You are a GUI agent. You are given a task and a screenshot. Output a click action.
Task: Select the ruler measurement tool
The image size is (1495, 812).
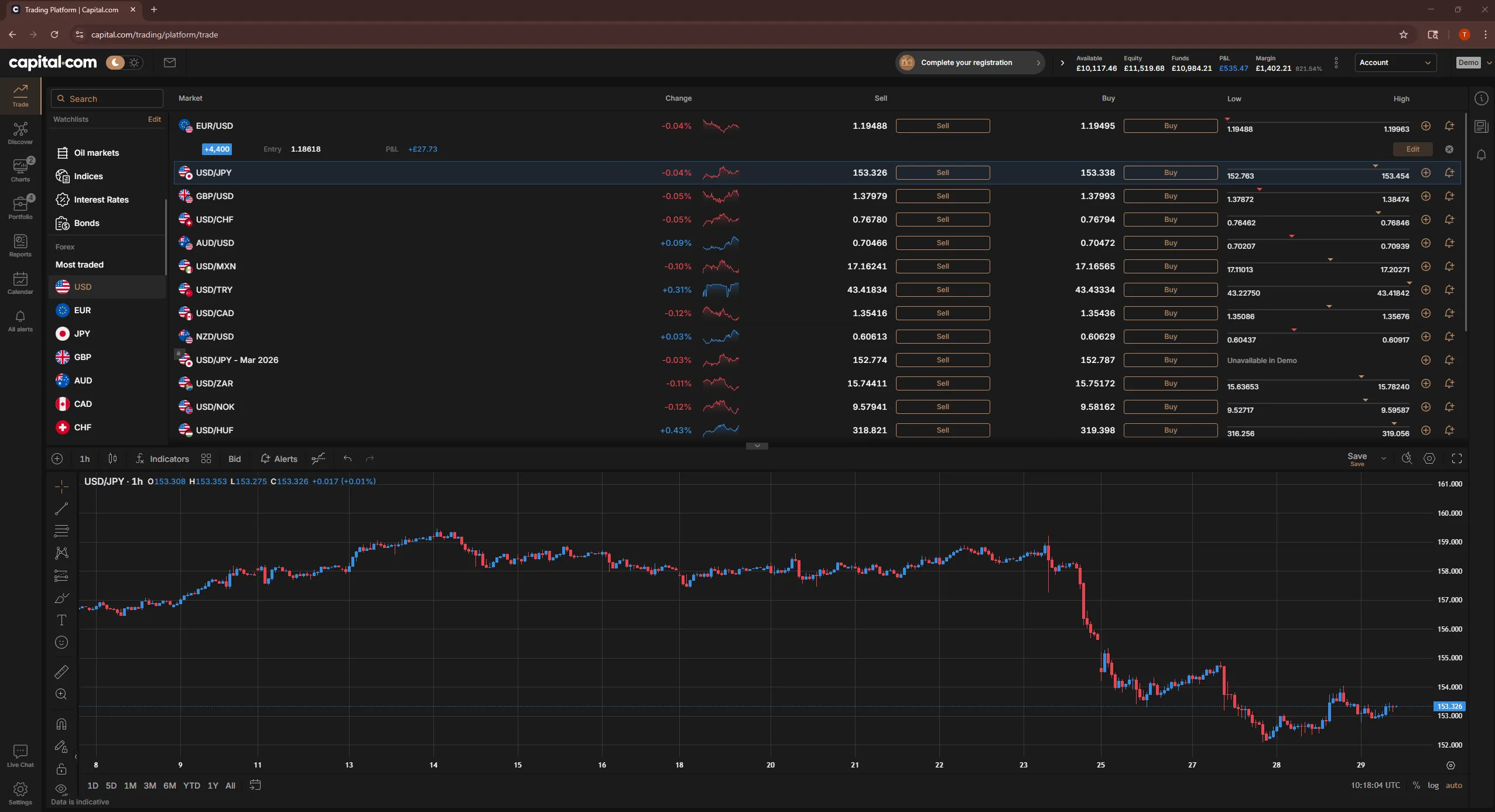61,673
